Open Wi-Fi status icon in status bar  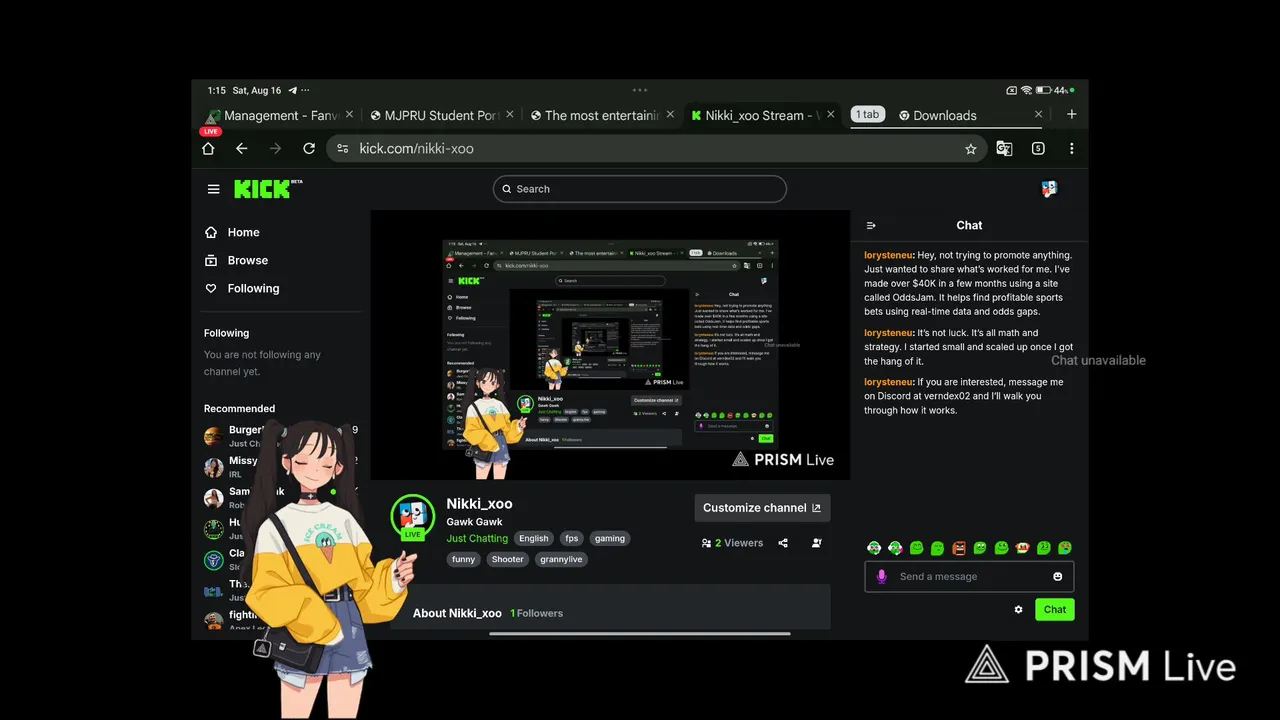click(1026, 90)
